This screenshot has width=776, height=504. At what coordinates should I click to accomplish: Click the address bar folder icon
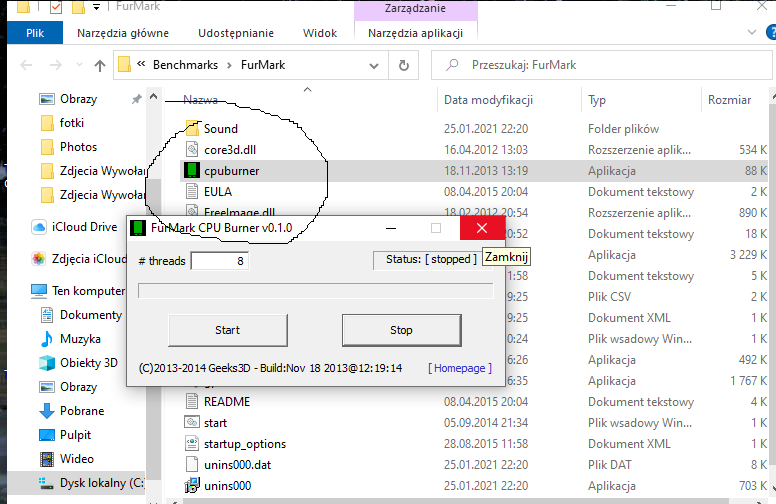pyautogui.click(x=125, y=64)
